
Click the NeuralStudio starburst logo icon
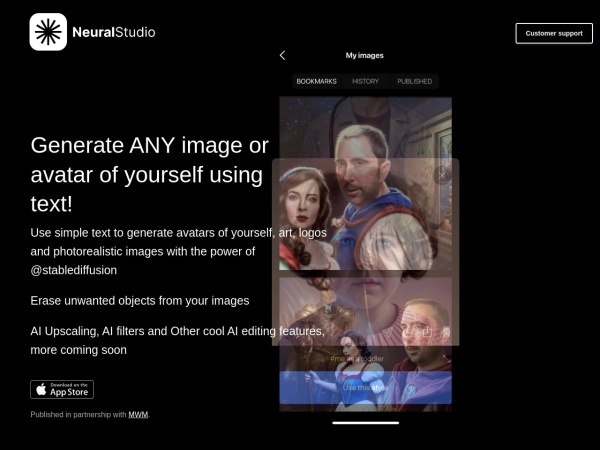coord(48,32)
